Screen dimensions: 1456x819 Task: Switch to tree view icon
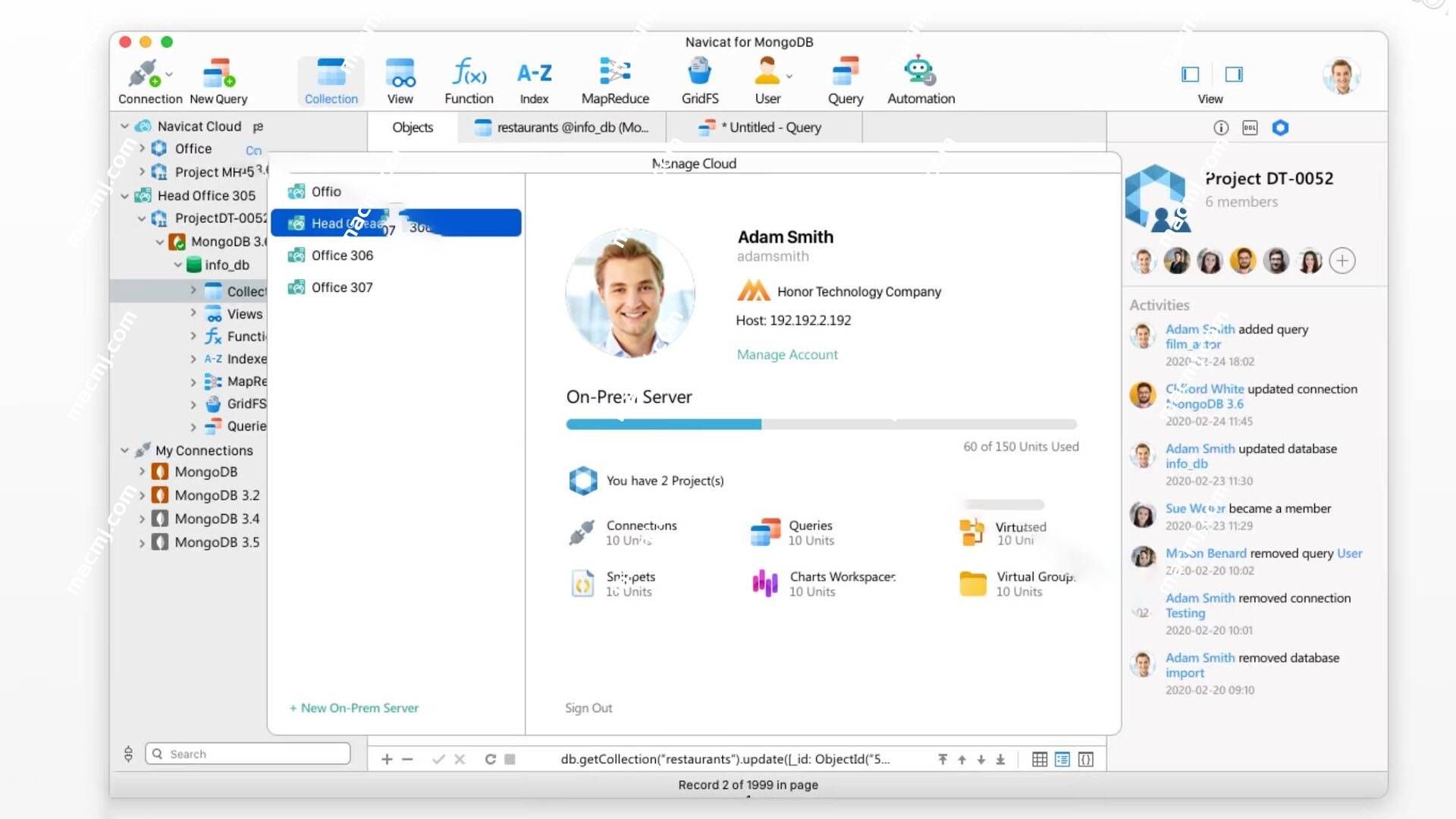[x=1062, y=759]
